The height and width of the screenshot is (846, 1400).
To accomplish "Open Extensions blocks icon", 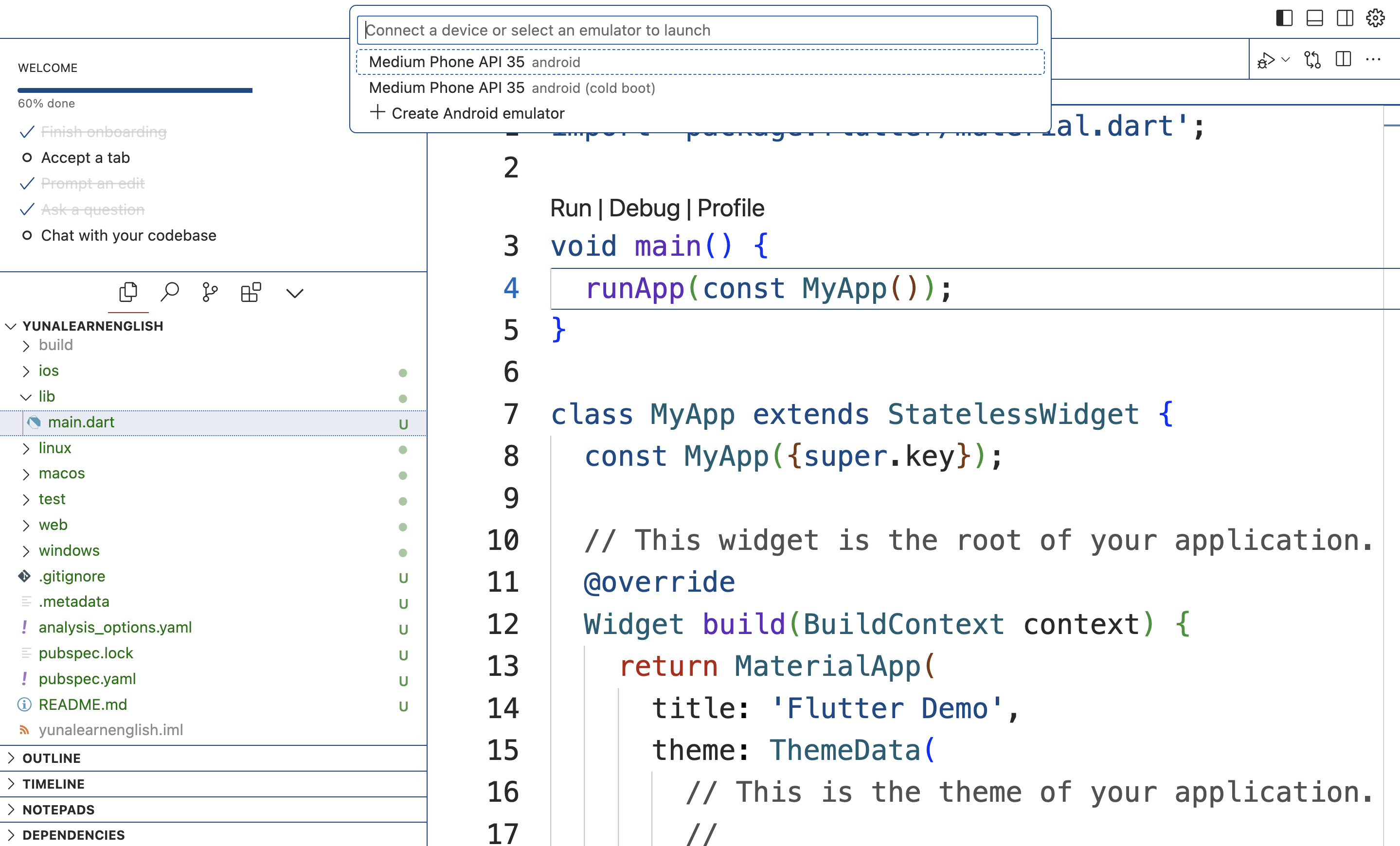I will click(251, 292).
